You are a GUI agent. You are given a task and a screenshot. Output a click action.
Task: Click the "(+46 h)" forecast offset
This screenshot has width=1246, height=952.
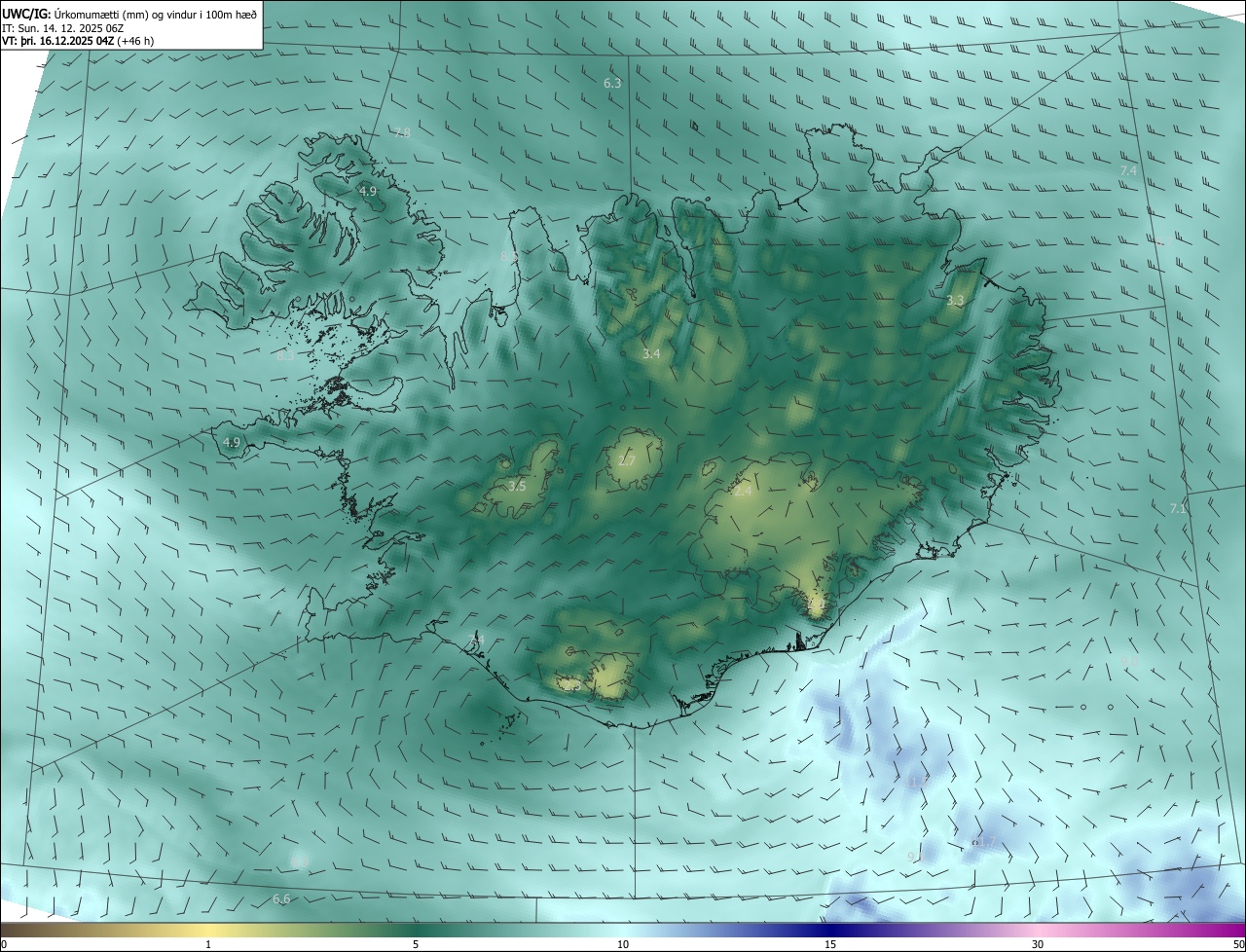(x=136, y=41)
